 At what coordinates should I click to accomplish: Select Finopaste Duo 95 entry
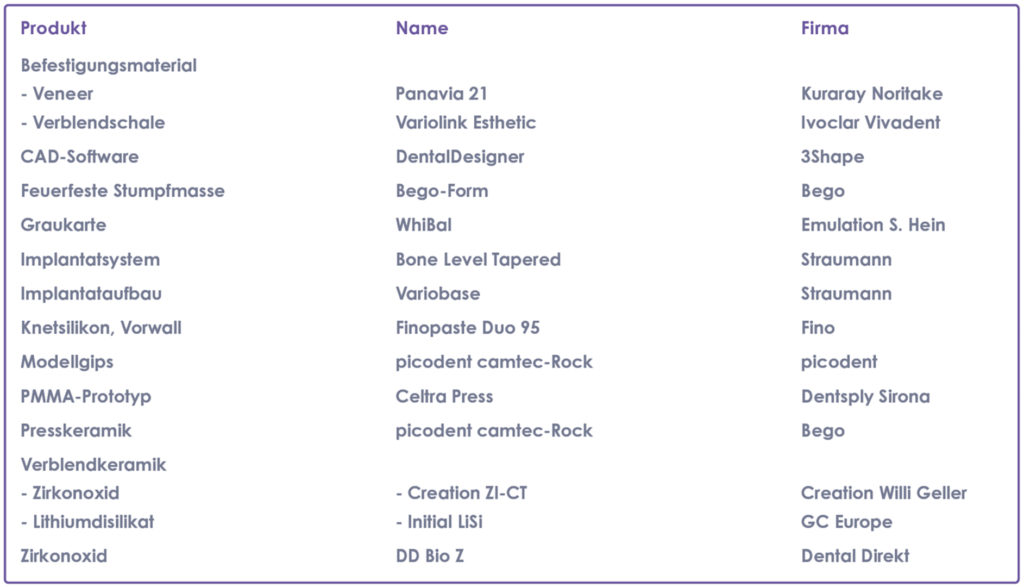[468, 328]
